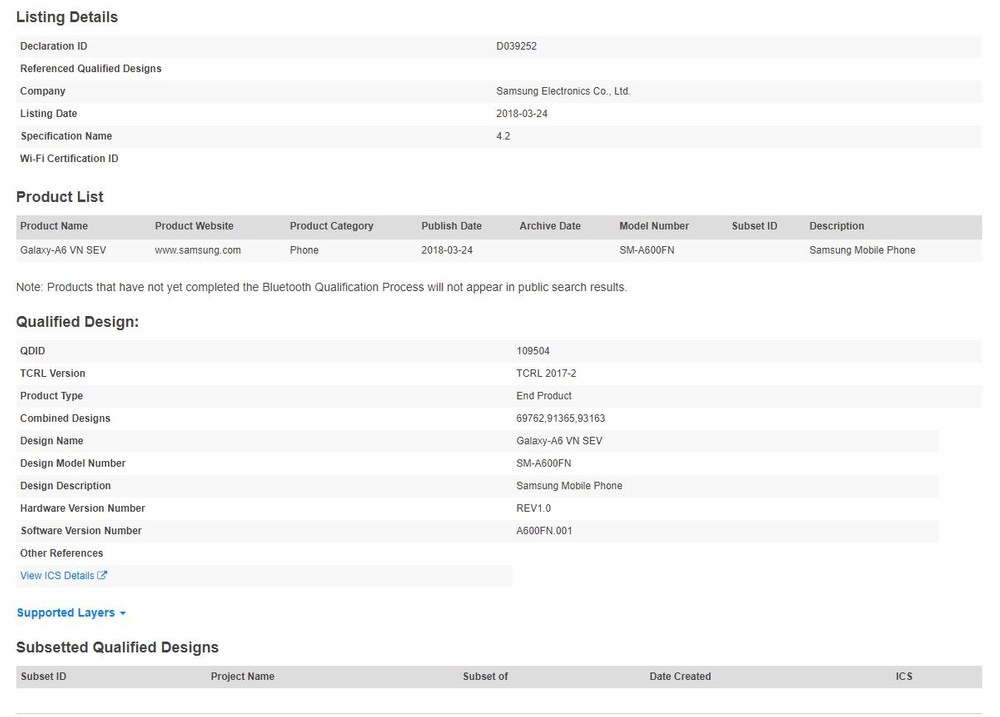1000x717 pixels.
Task: Click the Publish Date column header
Action: 451,226
